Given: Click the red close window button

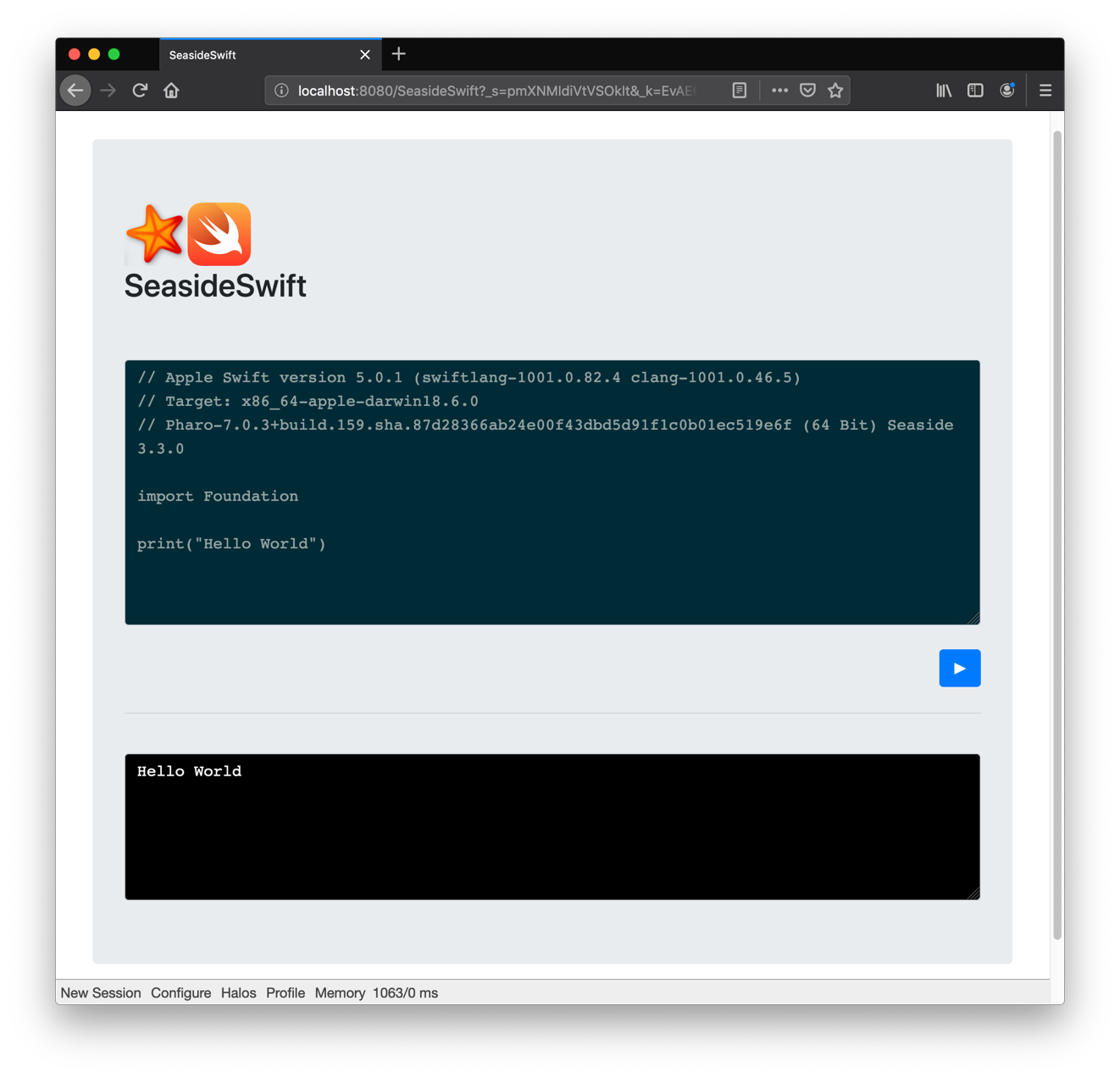Looking at the screenshot, I should [75, 54].
